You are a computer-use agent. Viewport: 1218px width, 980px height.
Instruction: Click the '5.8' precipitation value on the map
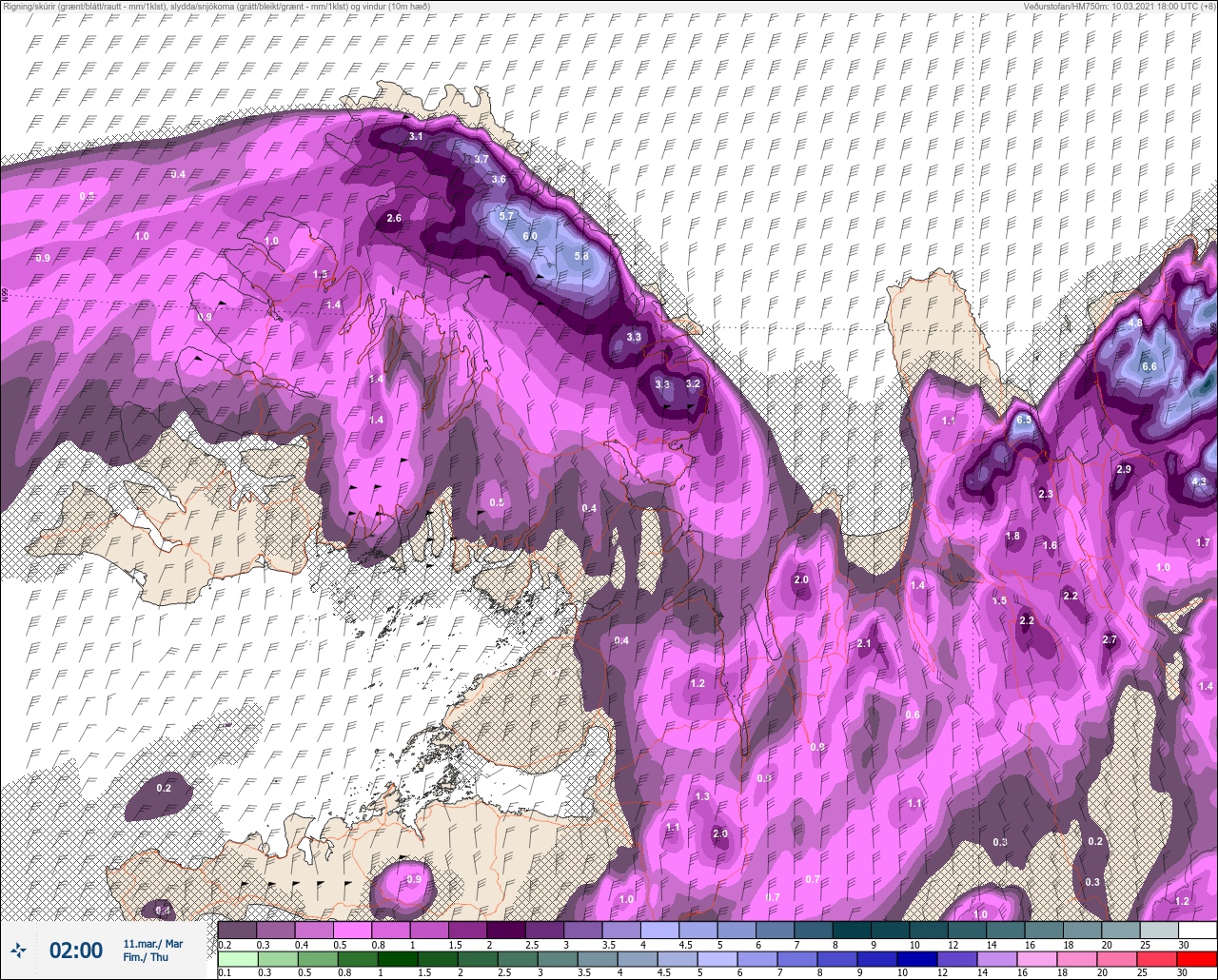click(x=581, y=256)
